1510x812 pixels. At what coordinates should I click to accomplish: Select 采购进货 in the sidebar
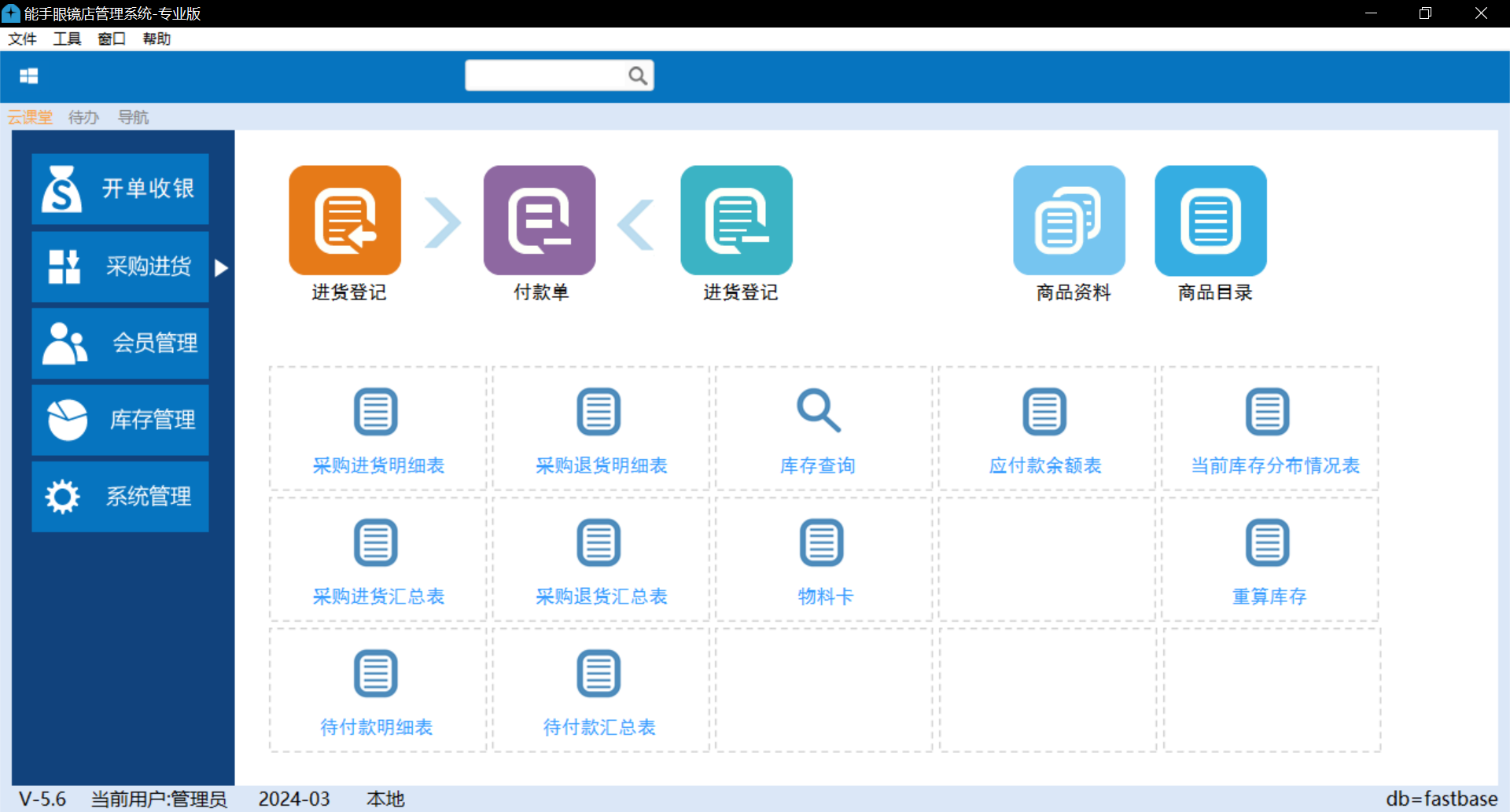(120, 266)
